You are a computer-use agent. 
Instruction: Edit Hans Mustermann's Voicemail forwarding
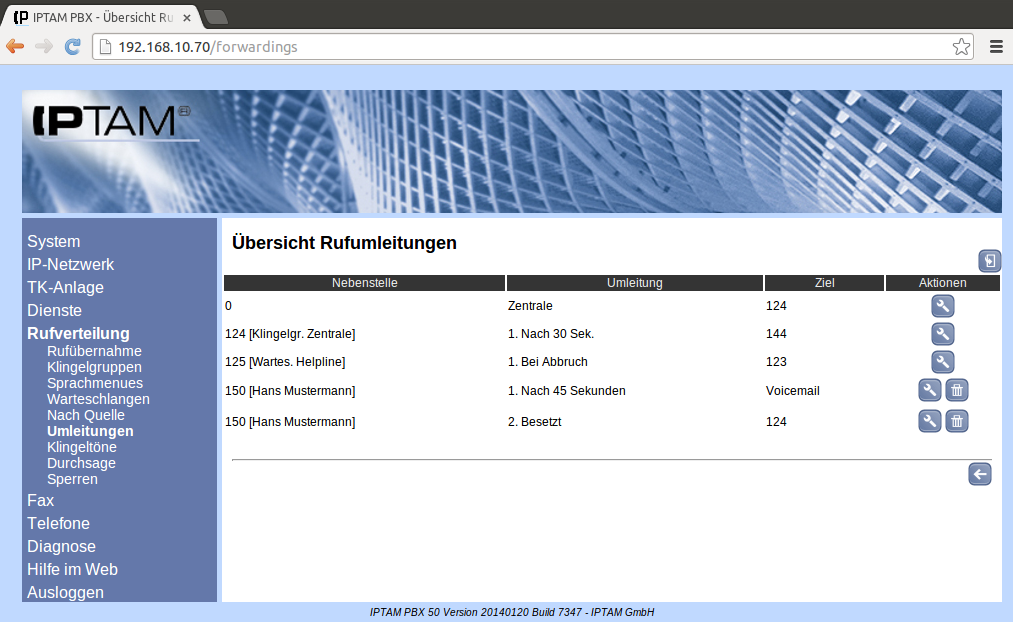929,391
